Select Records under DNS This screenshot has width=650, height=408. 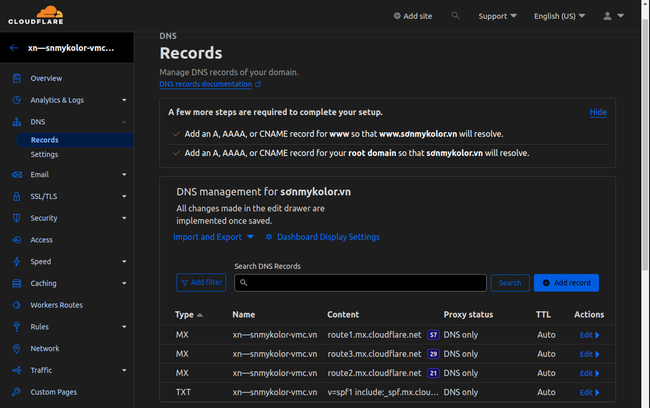click(x=75, y=140)
